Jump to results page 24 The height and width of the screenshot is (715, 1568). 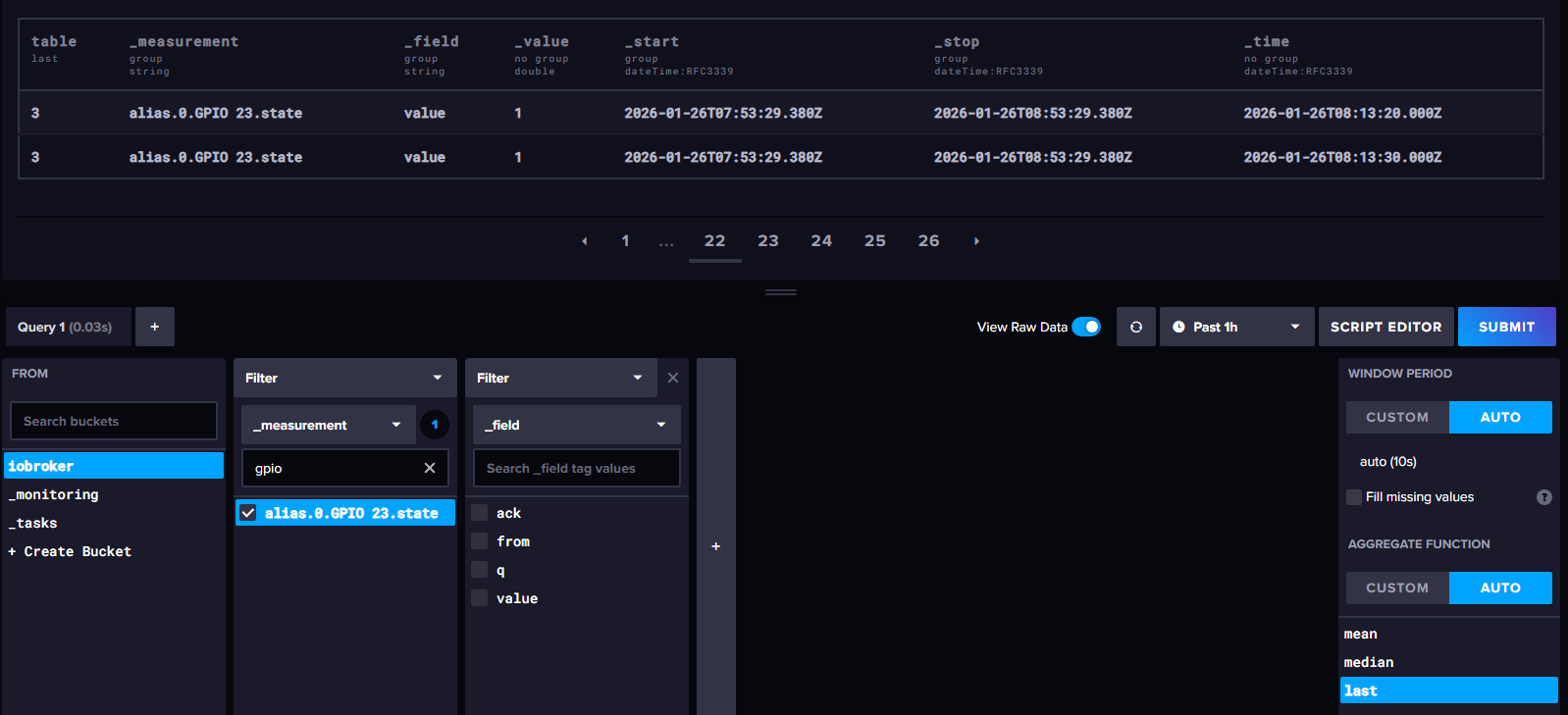point(821,241)
